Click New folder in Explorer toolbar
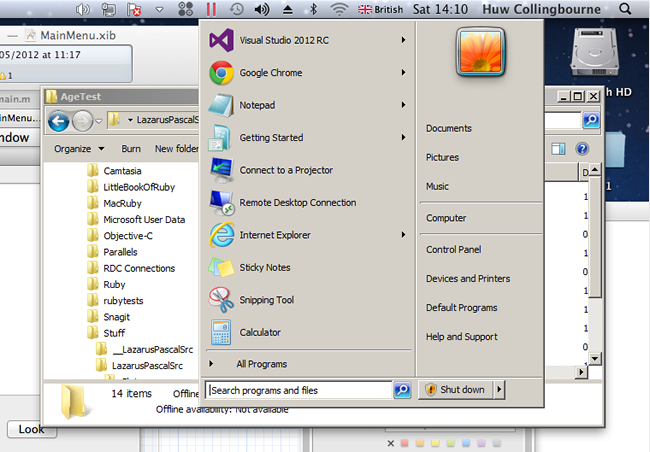 coord(177,149)
